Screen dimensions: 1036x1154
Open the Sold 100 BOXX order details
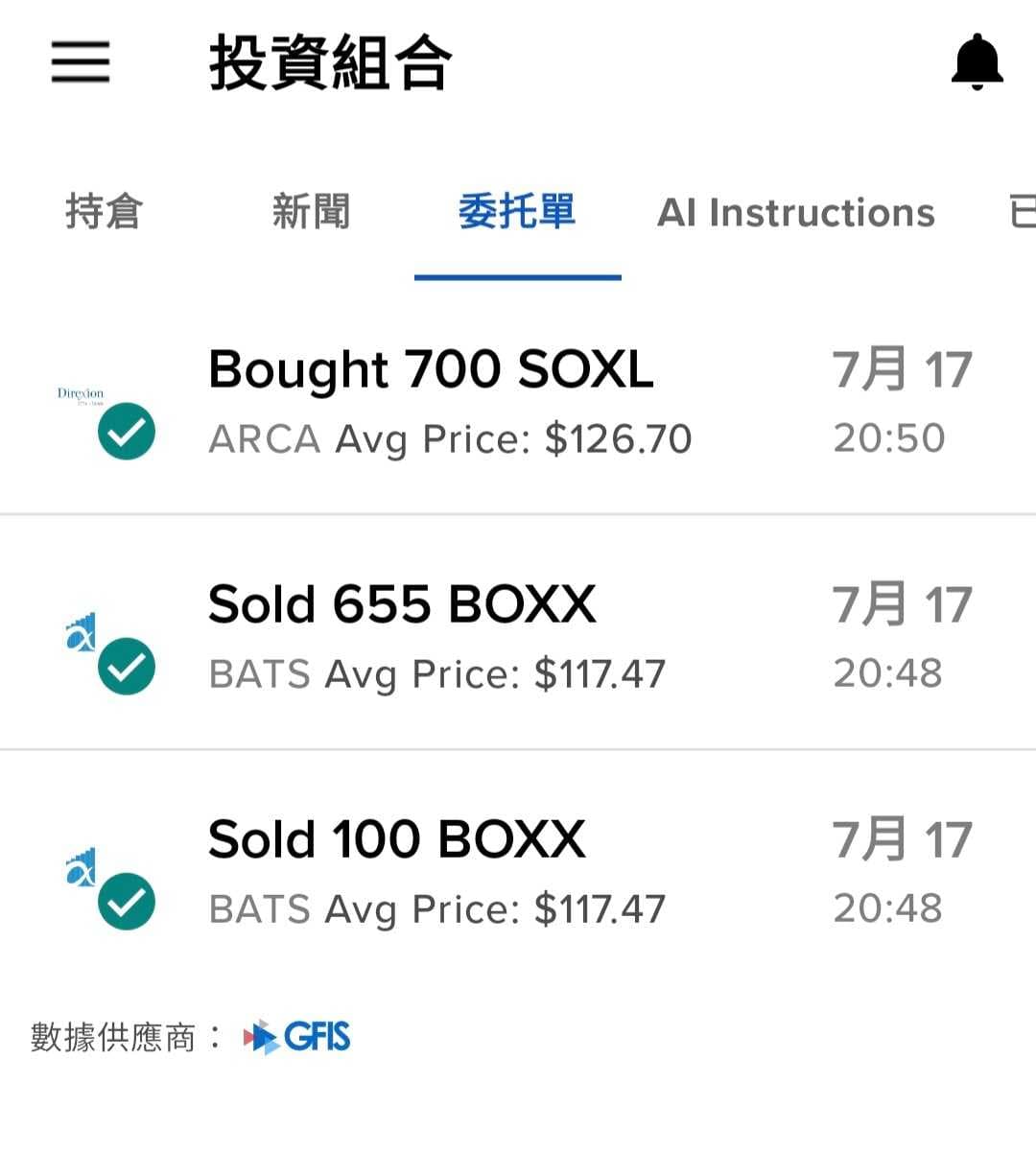tap(518, 867)
